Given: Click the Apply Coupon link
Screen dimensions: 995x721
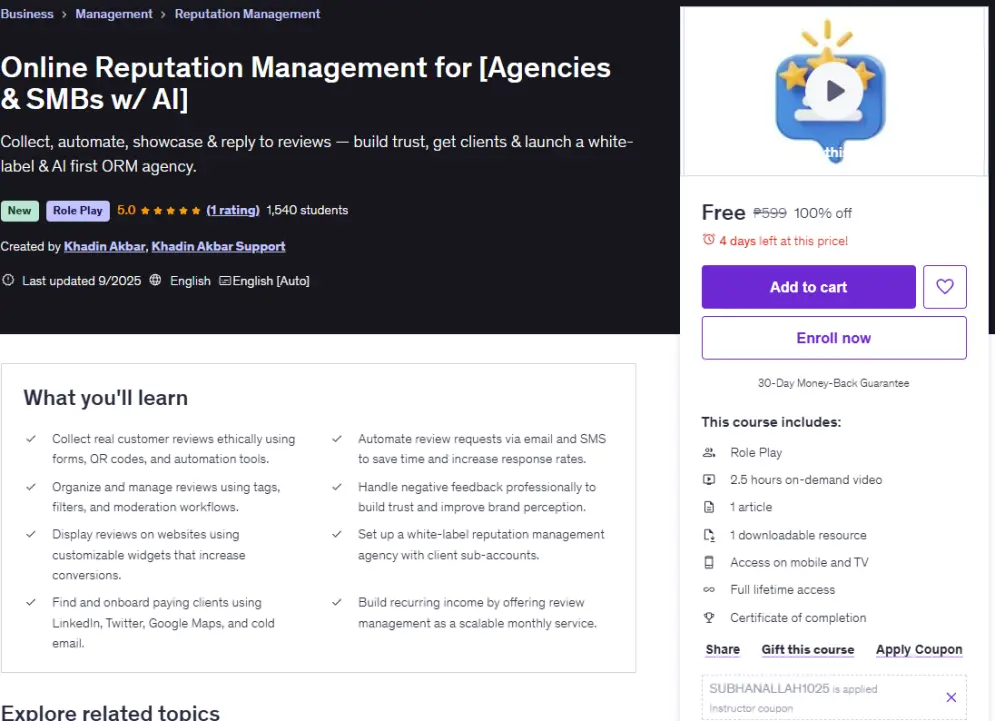Looking at the screenshot, I should click(x=919, y=650).
